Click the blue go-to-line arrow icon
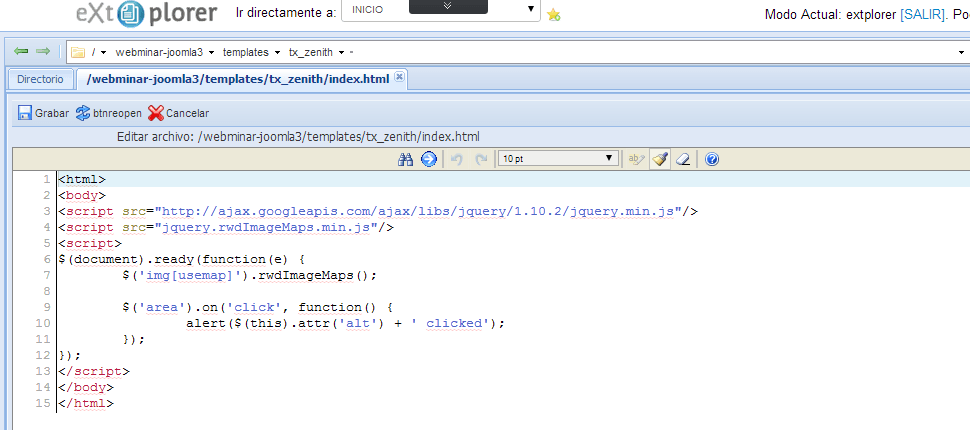970x430 pixels. [429, 160]
